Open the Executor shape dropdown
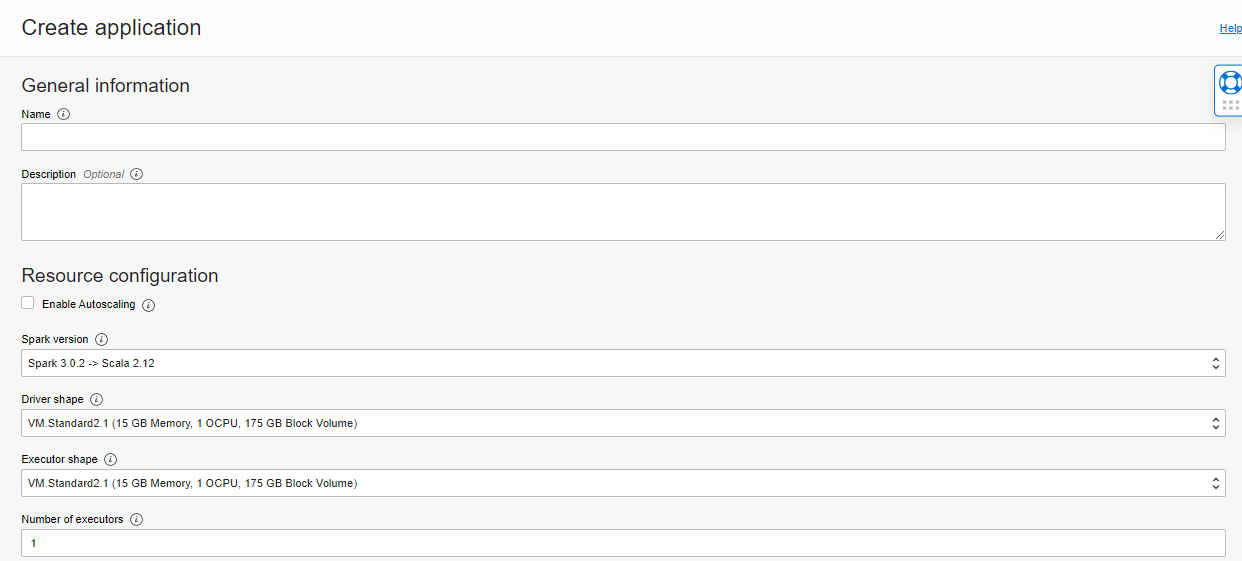Viewport: 1242px width, 561px height. [623, 483]
